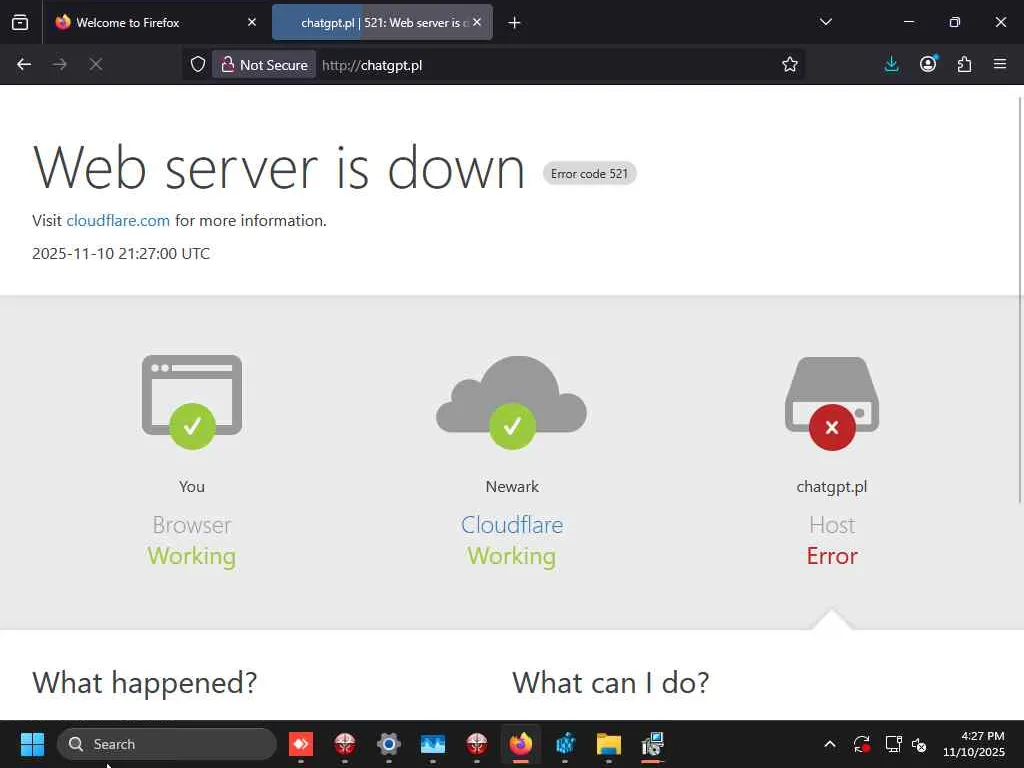Close the chatgpt.pl tab
The height and width of the screenshot is (768, 1024).
point(477,22)
